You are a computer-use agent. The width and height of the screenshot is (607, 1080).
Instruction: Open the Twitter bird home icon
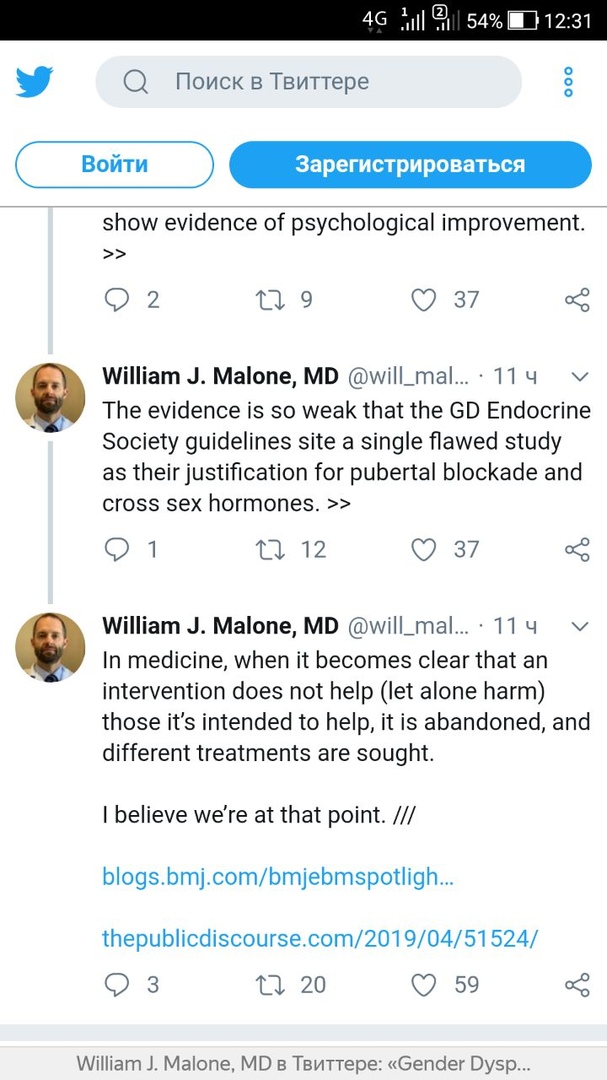(34, 82)
